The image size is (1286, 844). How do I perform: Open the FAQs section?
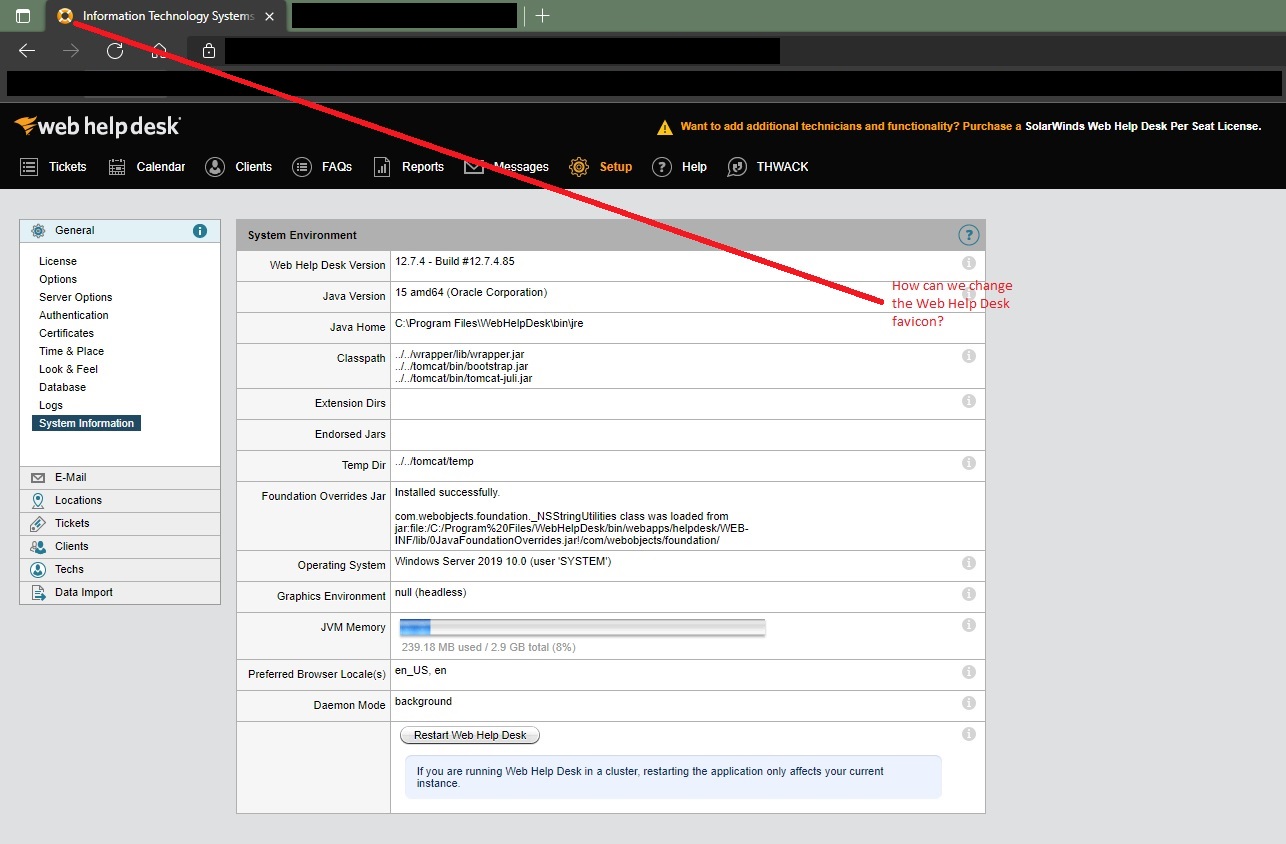322,167
